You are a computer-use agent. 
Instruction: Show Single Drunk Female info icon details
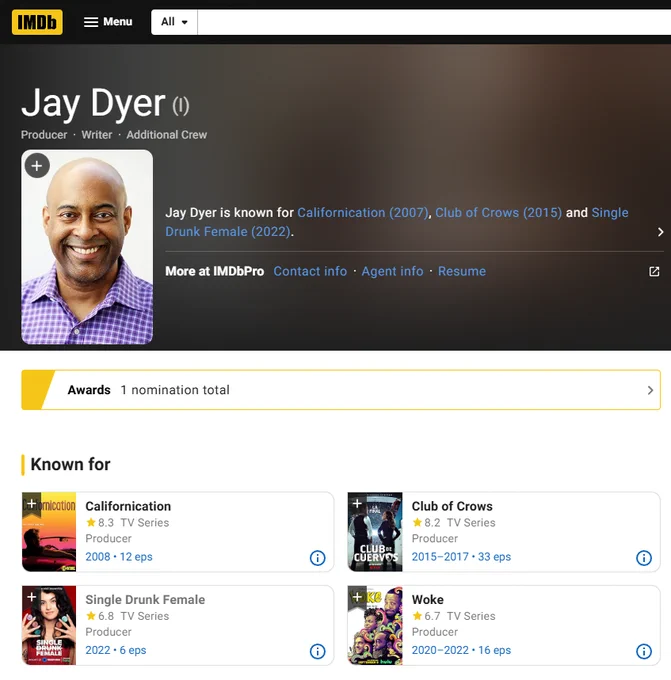click(317, 651)
